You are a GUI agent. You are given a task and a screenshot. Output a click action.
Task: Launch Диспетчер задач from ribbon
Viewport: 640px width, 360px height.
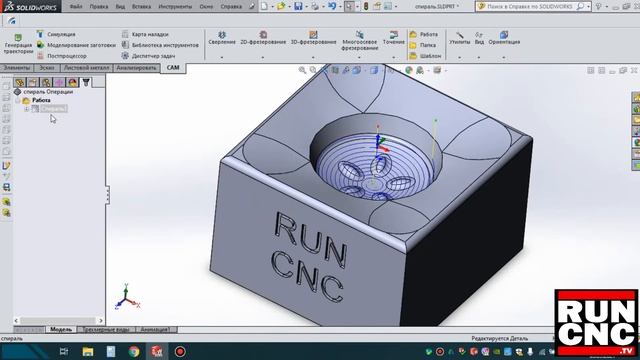click(149, 56)
